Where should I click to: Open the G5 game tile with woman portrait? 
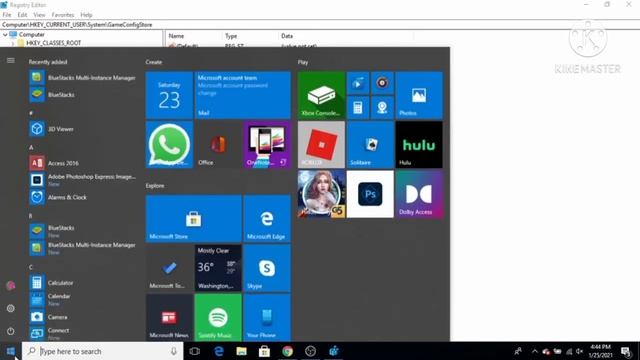pyautogui.click(x=321, y=194)
